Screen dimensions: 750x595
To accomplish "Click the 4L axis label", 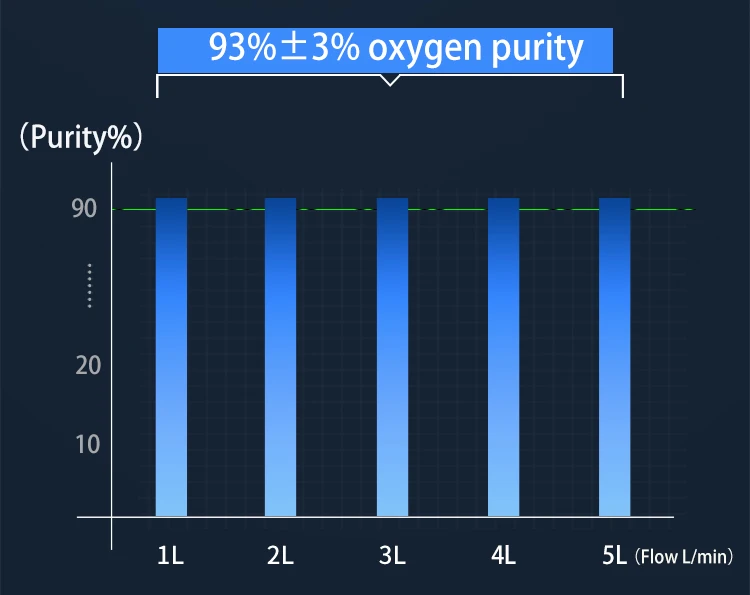I will [x=504, y=556].
